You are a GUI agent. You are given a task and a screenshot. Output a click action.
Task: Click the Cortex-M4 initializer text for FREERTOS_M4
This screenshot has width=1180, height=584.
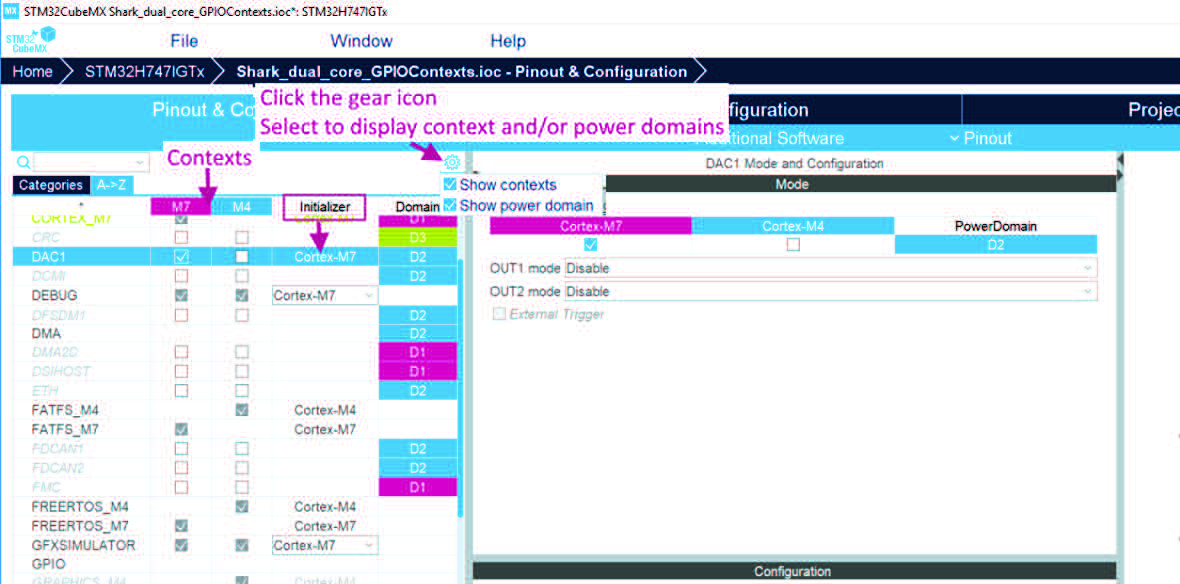(x=324, y=506)
